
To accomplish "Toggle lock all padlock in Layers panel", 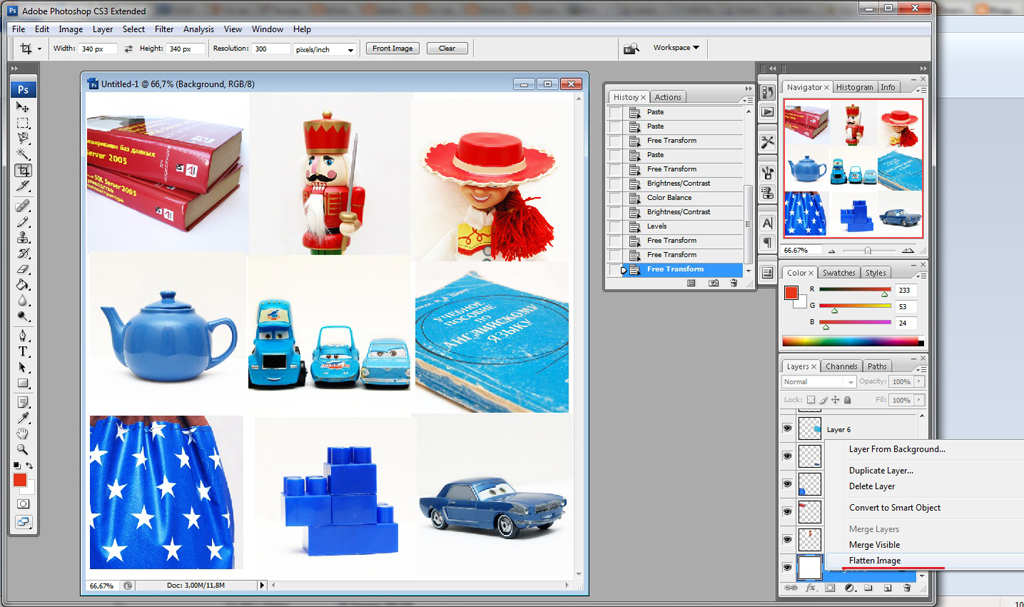I will (x=848, y=400).
